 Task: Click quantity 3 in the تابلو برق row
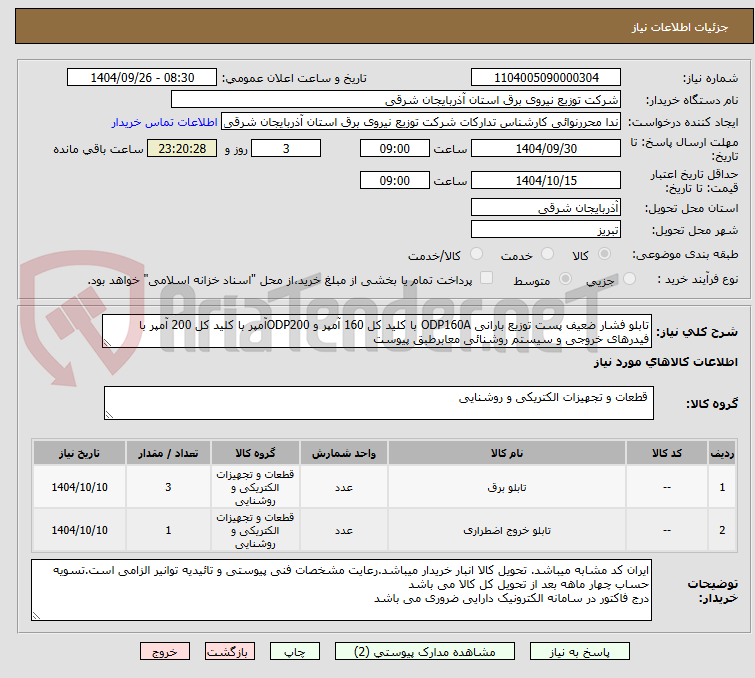coord(168,487)
